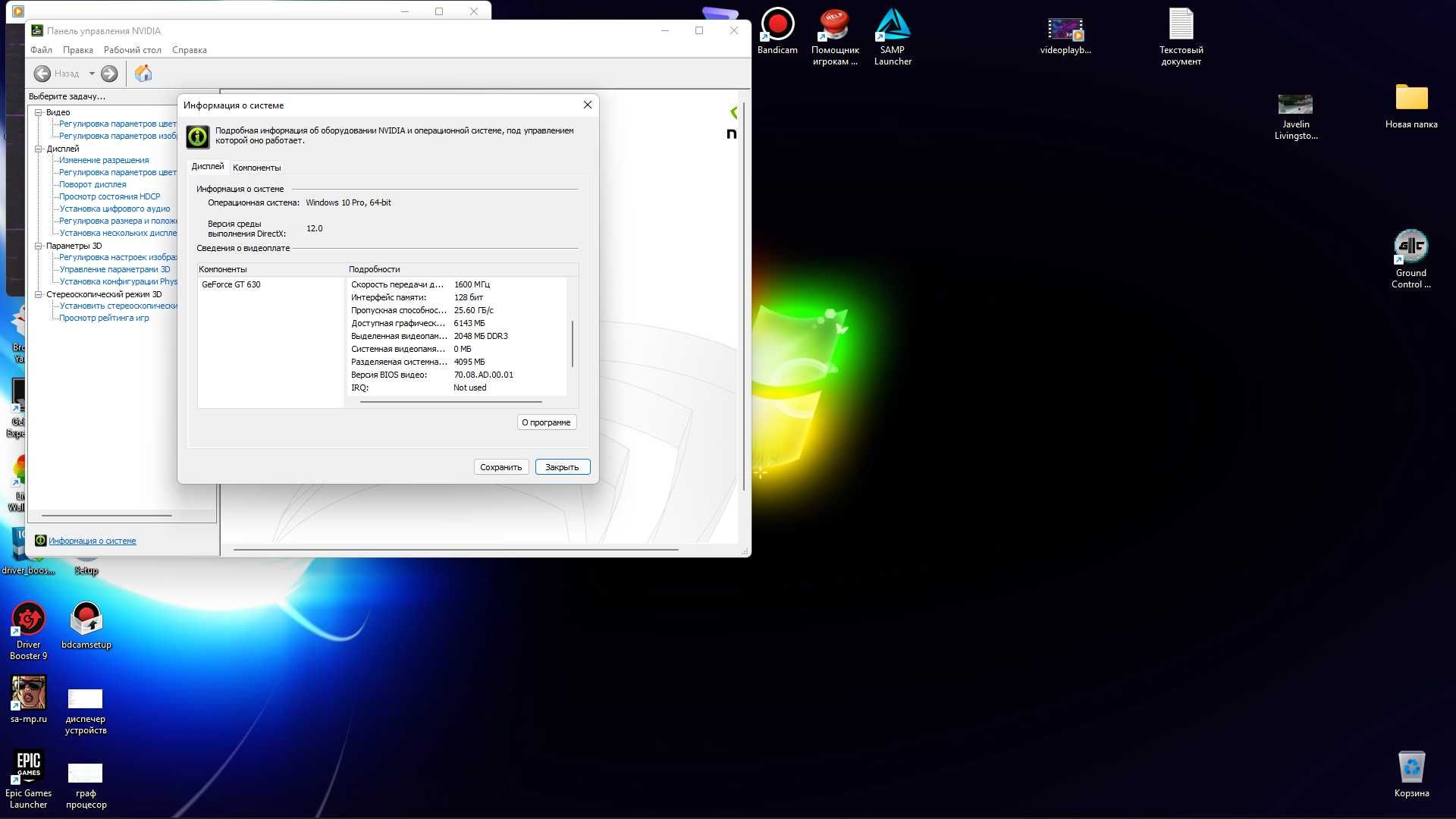1456x819 pixels.
Task: Click the Back arrow in NVIDIA toolbar
Action: click(x=42, y=74)
